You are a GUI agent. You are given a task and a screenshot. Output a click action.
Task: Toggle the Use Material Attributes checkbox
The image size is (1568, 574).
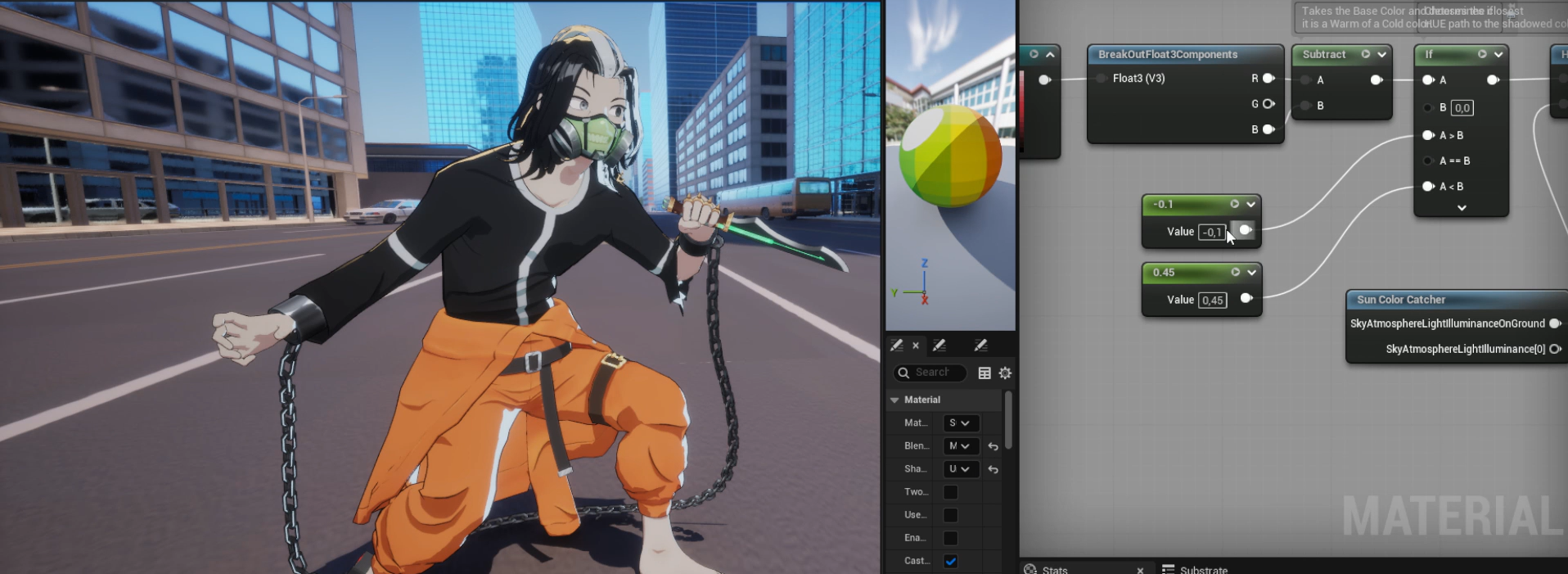pos(950,515)
